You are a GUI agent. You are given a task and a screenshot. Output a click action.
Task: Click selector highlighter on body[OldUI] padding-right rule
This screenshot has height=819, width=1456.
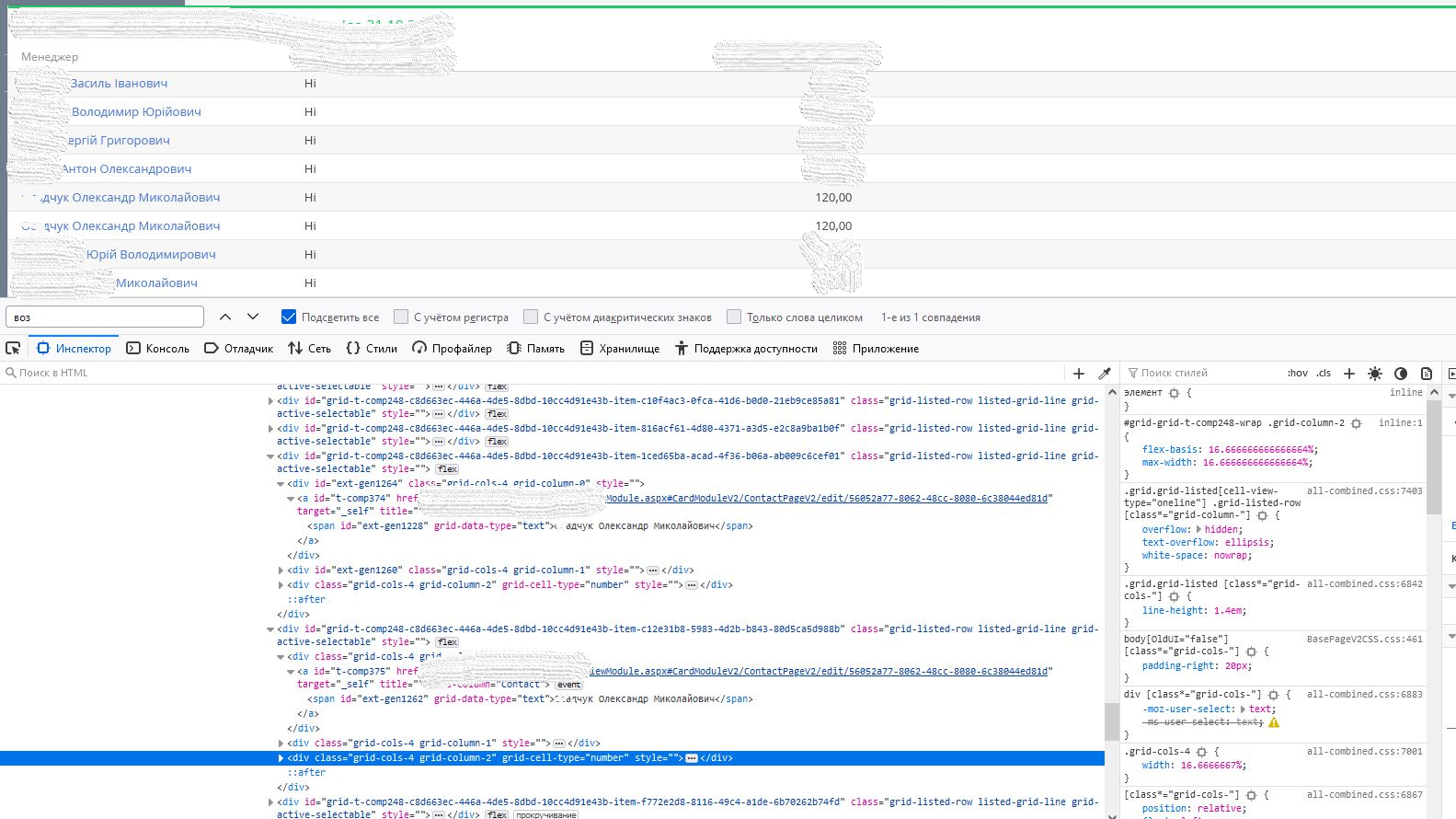click(x=1251, y=652)
